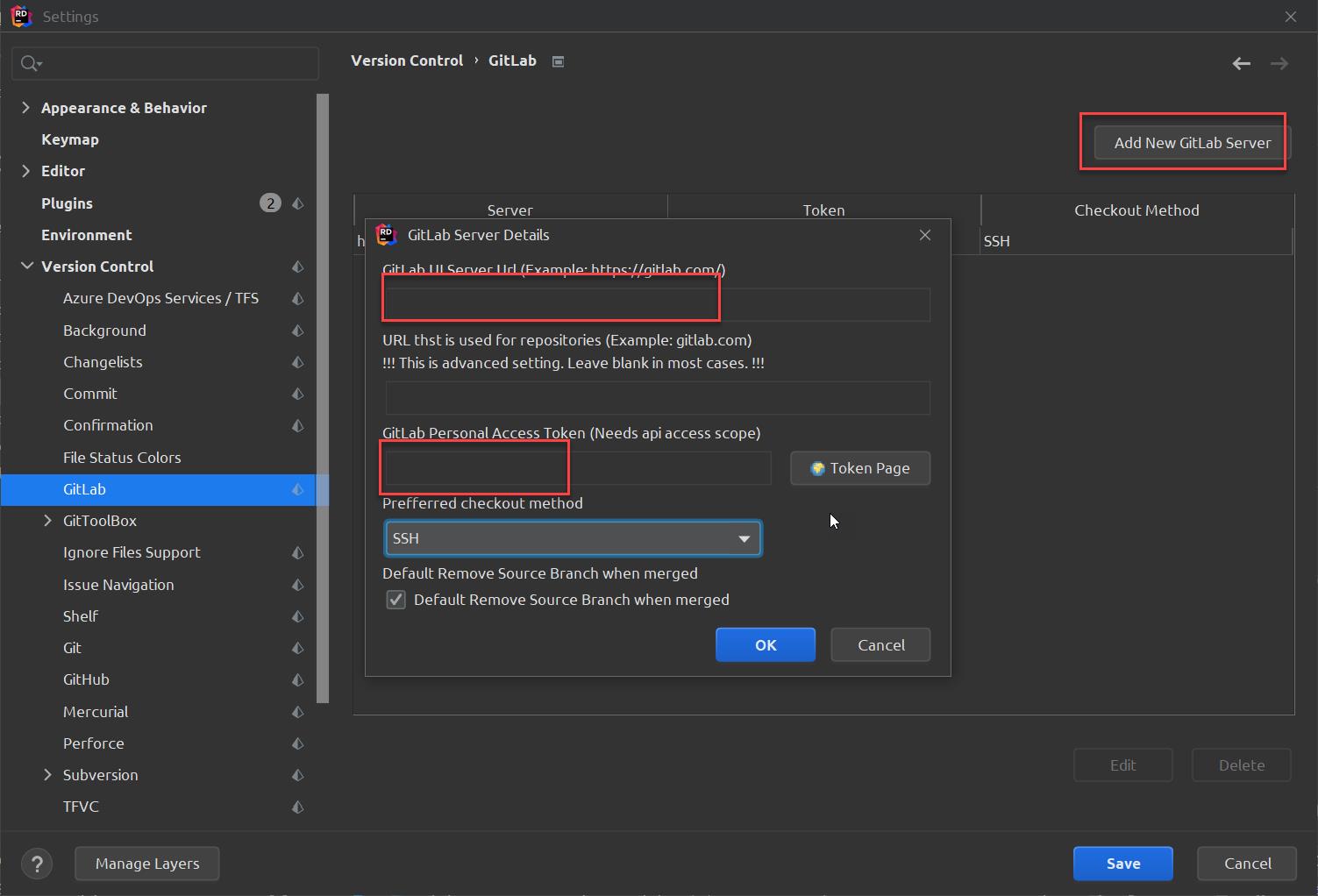Focus the GitLab UI Server Url field
The height and width of the screenshot is (896, 1318).
[658, 304]
